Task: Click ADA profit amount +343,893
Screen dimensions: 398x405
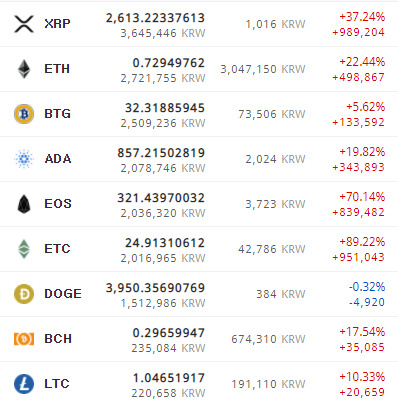Action: click(x=358, y=167)
